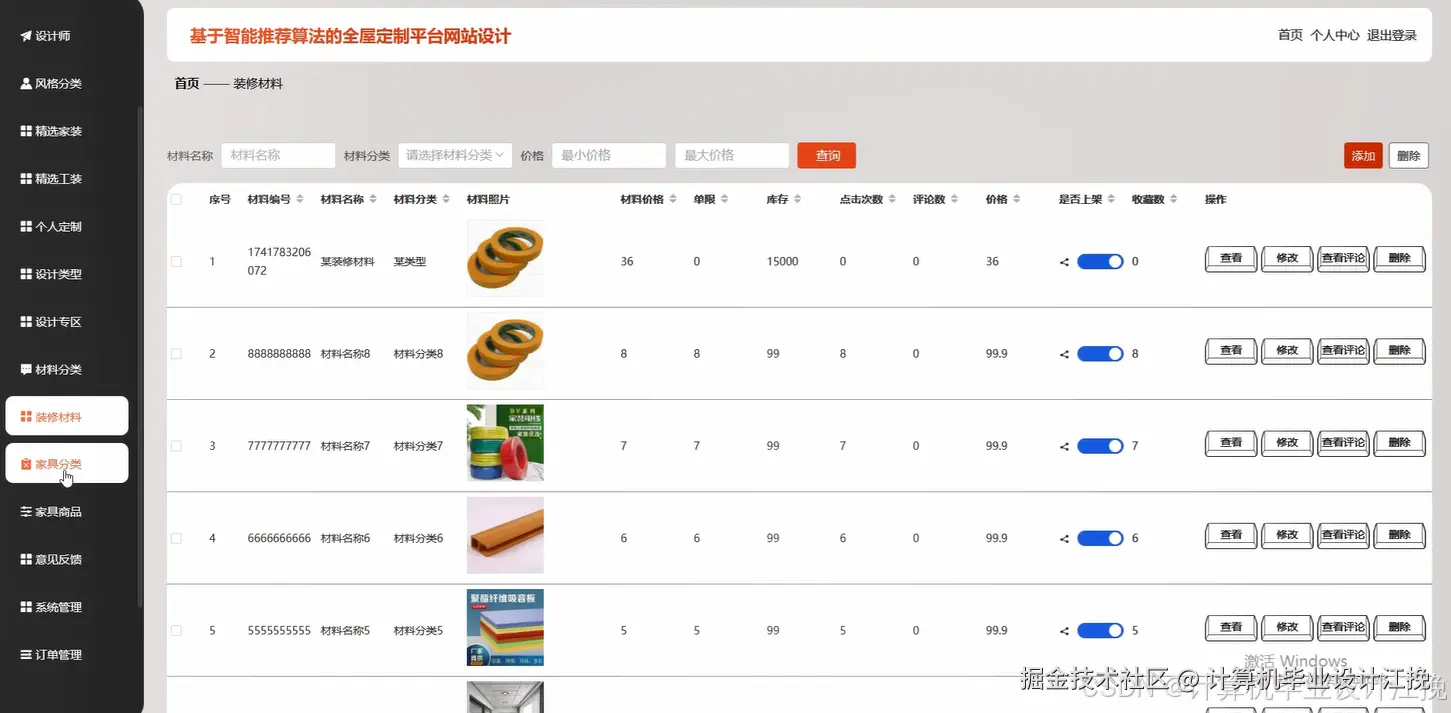Open 意见反馈 from the sidebar

[55, 558]
